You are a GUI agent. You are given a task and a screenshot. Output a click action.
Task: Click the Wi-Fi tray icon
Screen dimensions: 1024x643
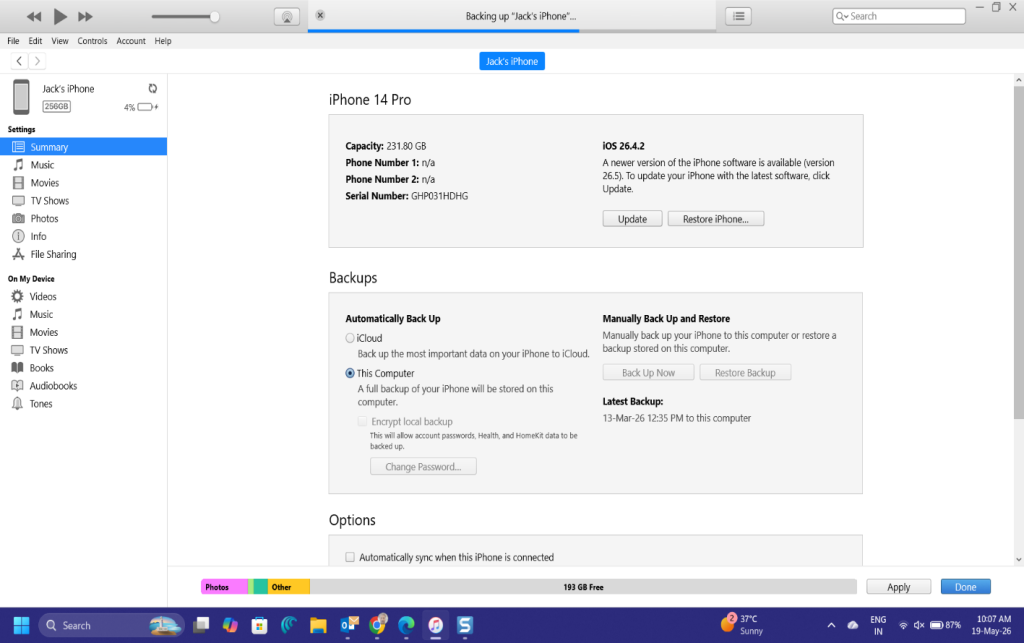point(903,625)
